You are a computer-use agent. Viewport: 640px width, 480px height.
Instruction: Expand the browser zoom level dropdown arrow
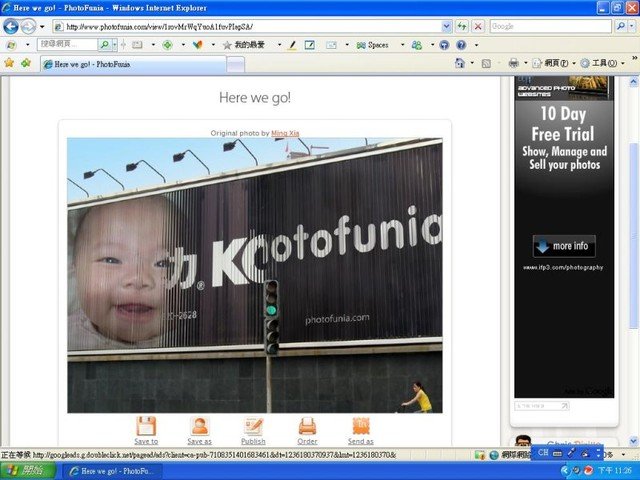click(x=623, y=455)
